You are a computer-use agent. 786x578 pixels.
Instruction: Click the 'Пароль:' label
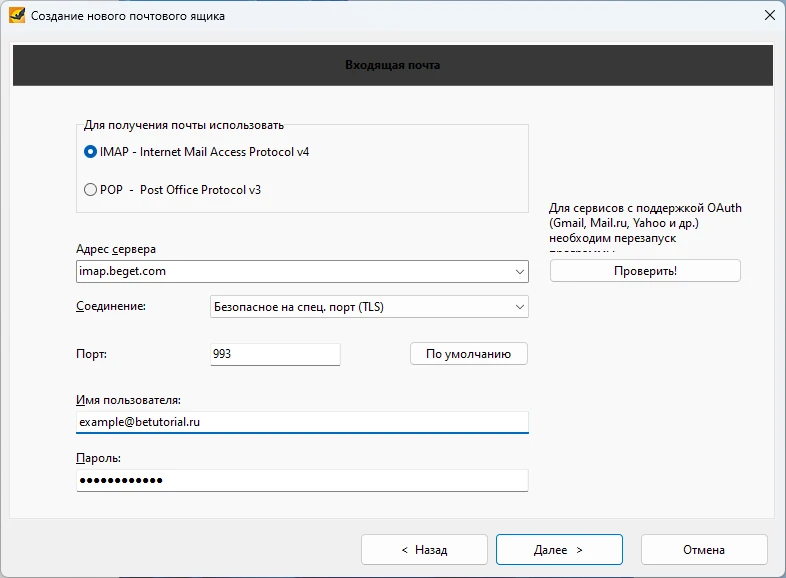98,458
